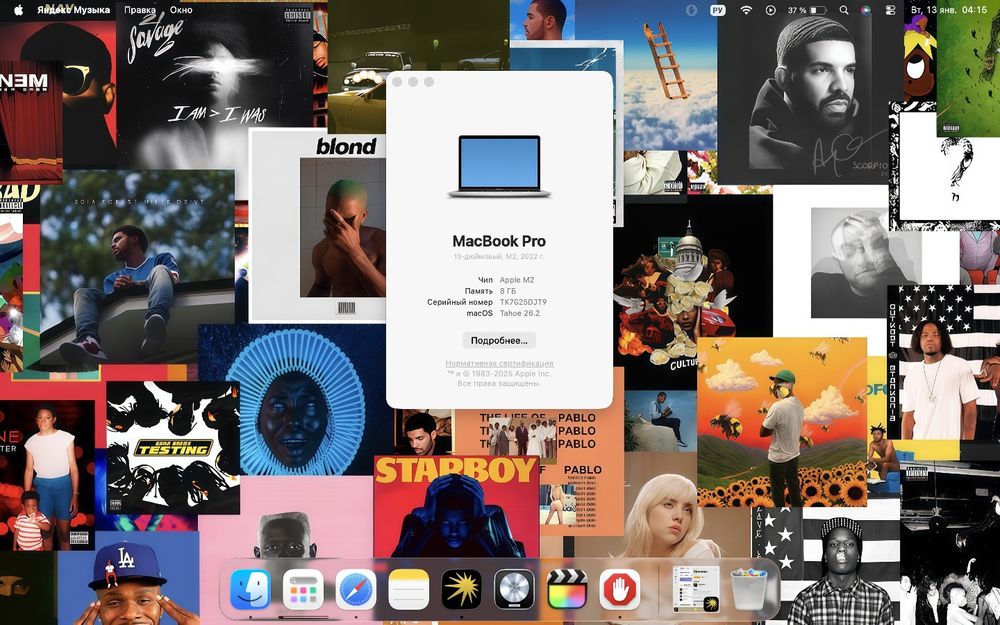Open the Правка menu
Screen dimensions: 1000x625
click(140, 10)
